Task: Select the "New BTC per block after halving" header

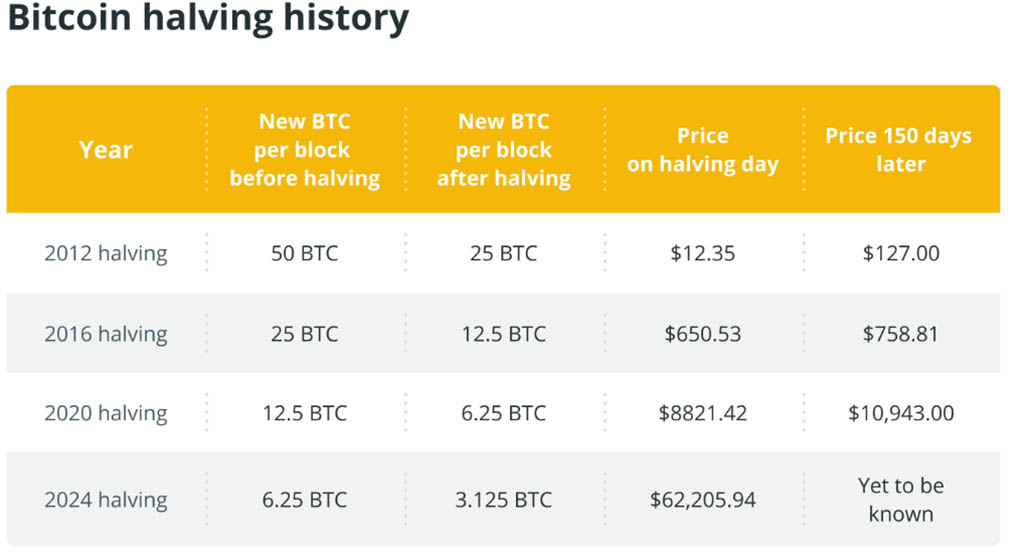Action: (504, 150)
